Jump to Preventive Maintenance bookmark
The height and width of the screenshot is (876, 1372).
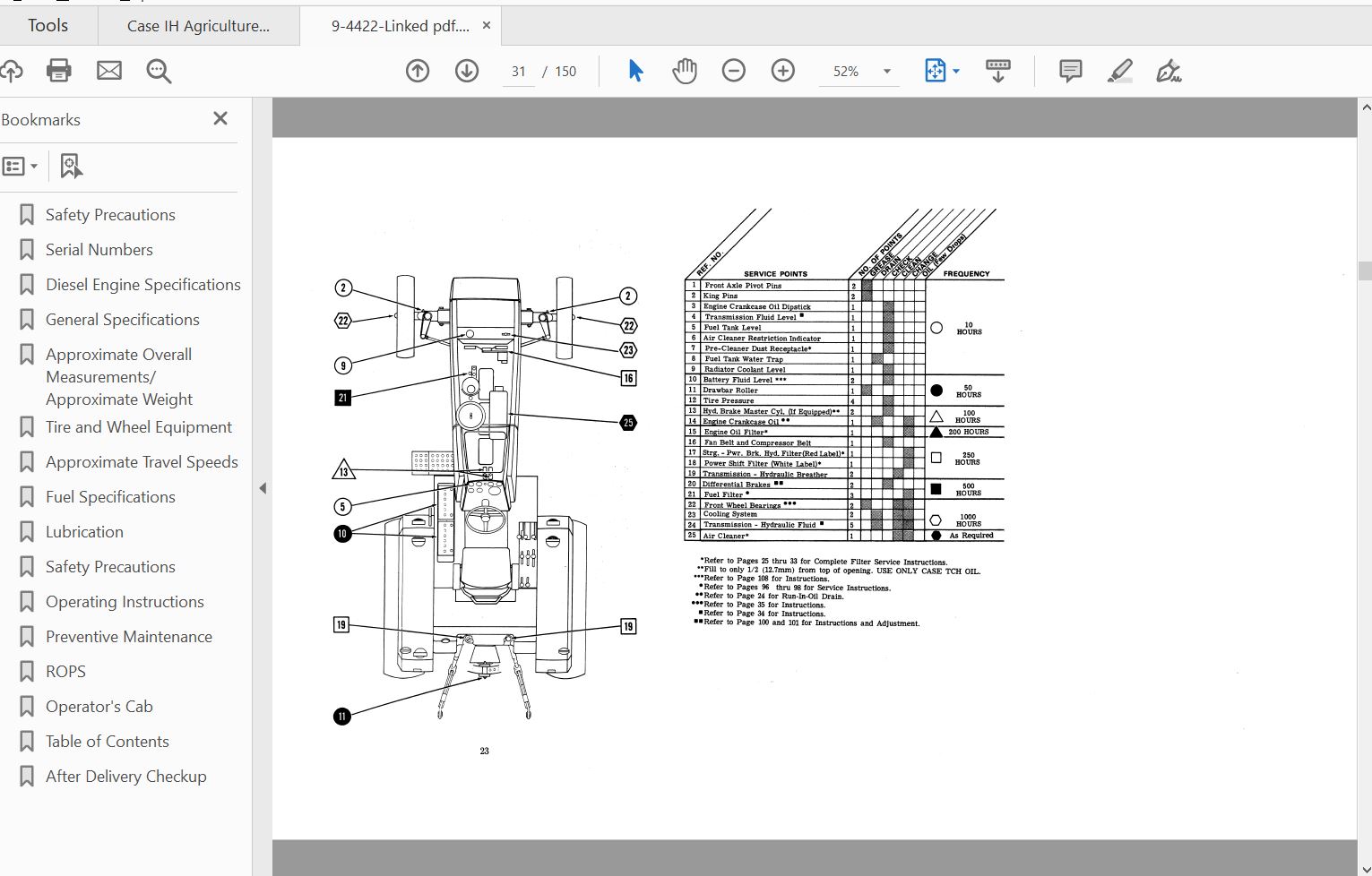tap(129, 637)
